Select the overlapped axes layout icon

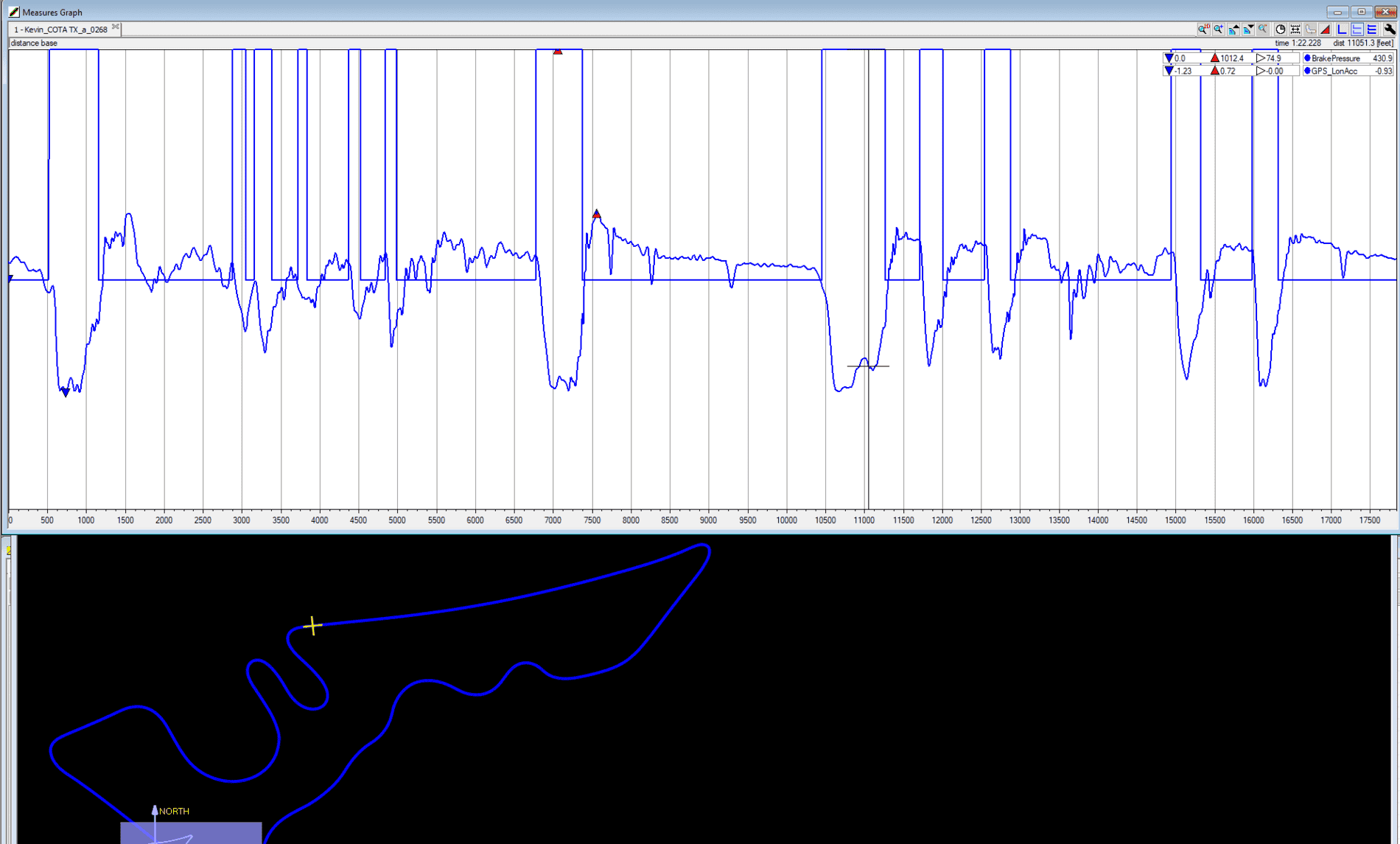coord(1357,29)
